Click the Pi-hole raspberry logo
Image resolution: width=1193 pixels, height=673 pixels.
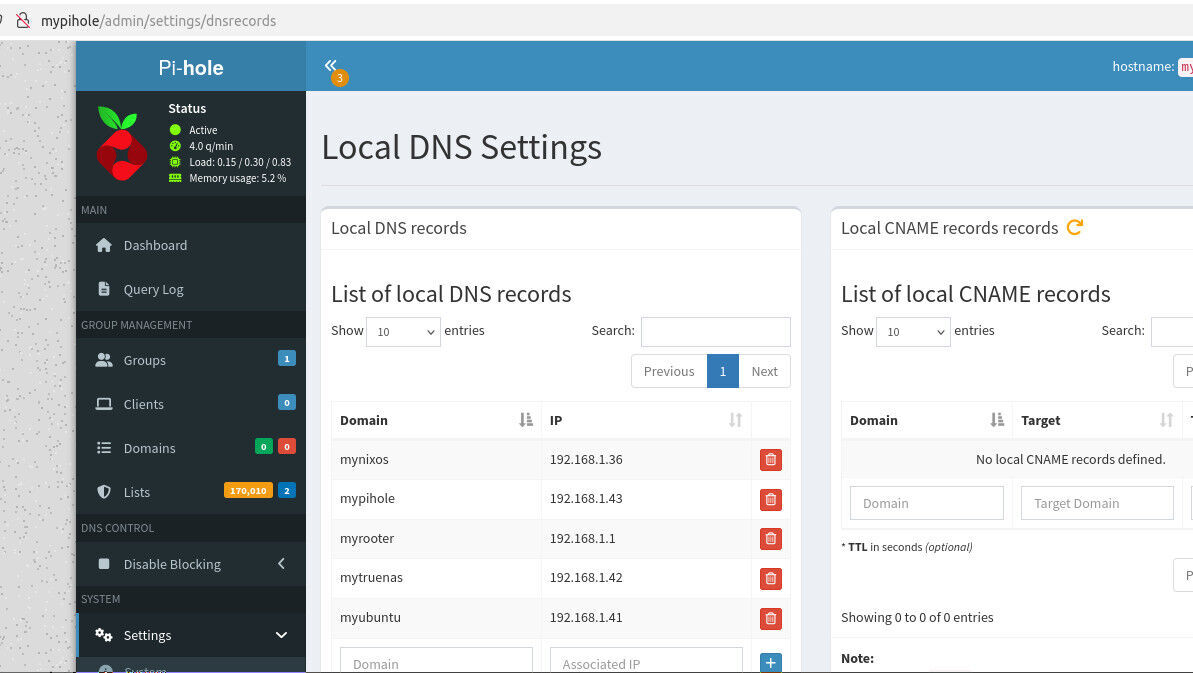click(122, 143)
